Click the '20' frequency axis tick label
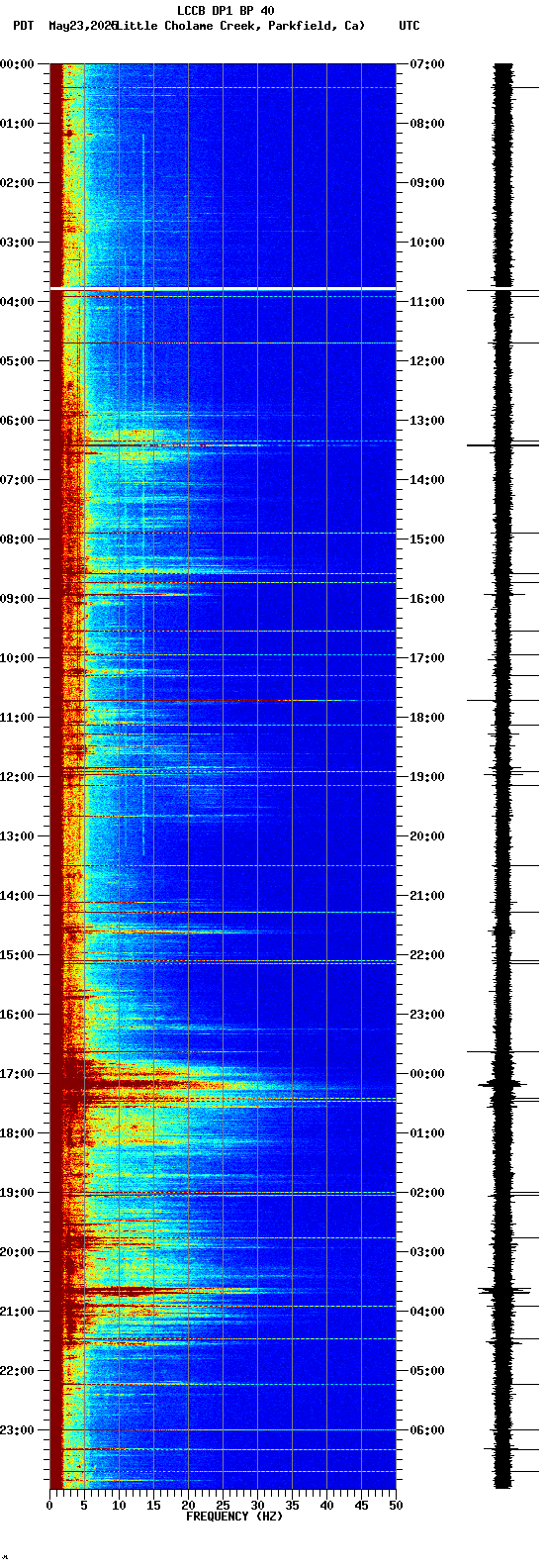 pos(188,1505)
